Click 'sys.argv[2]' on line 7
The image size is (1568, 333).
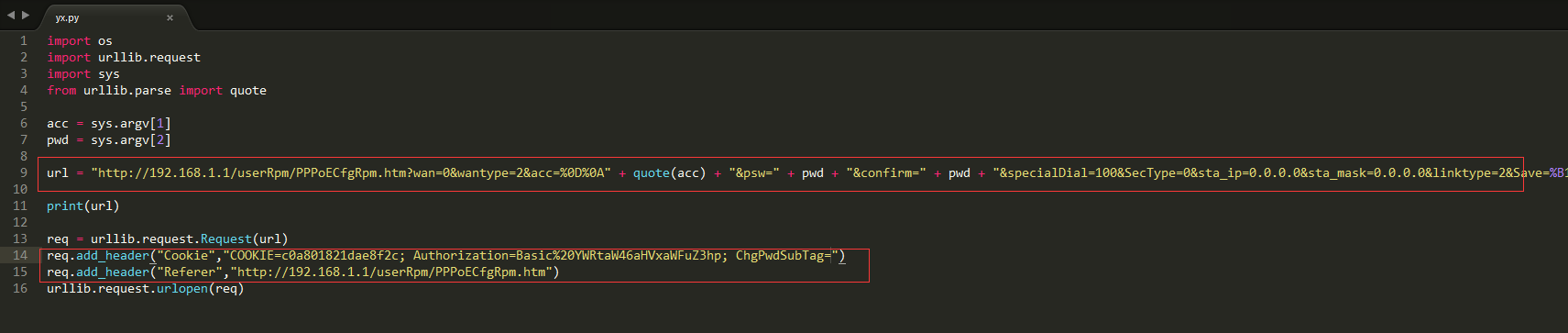click(131, 139)
